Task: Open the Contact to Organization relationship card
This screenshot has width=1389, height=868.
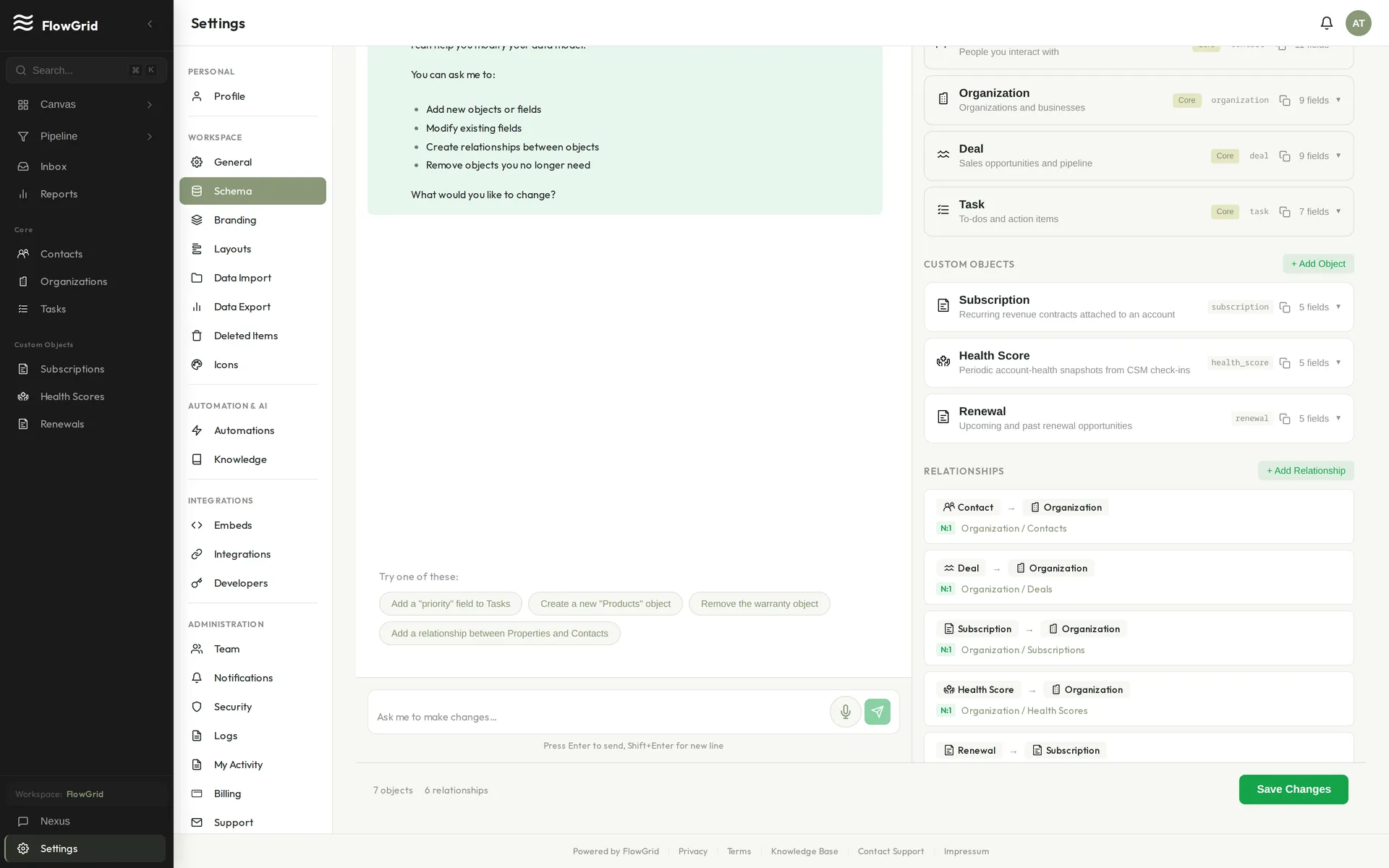Action: [1139, 516]
